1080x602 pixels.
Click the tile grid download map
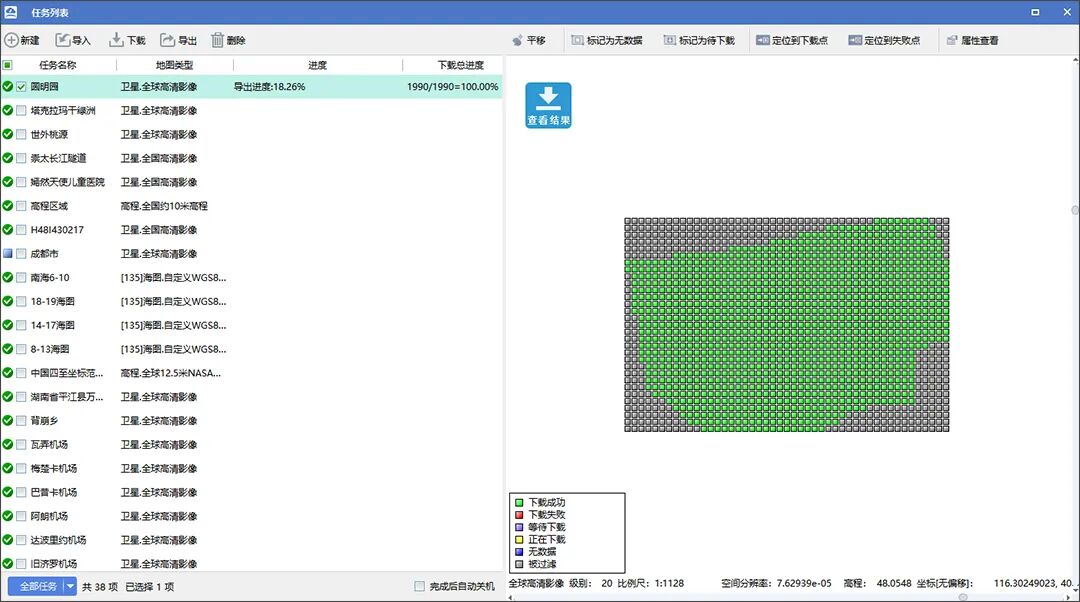click(787, 324)
